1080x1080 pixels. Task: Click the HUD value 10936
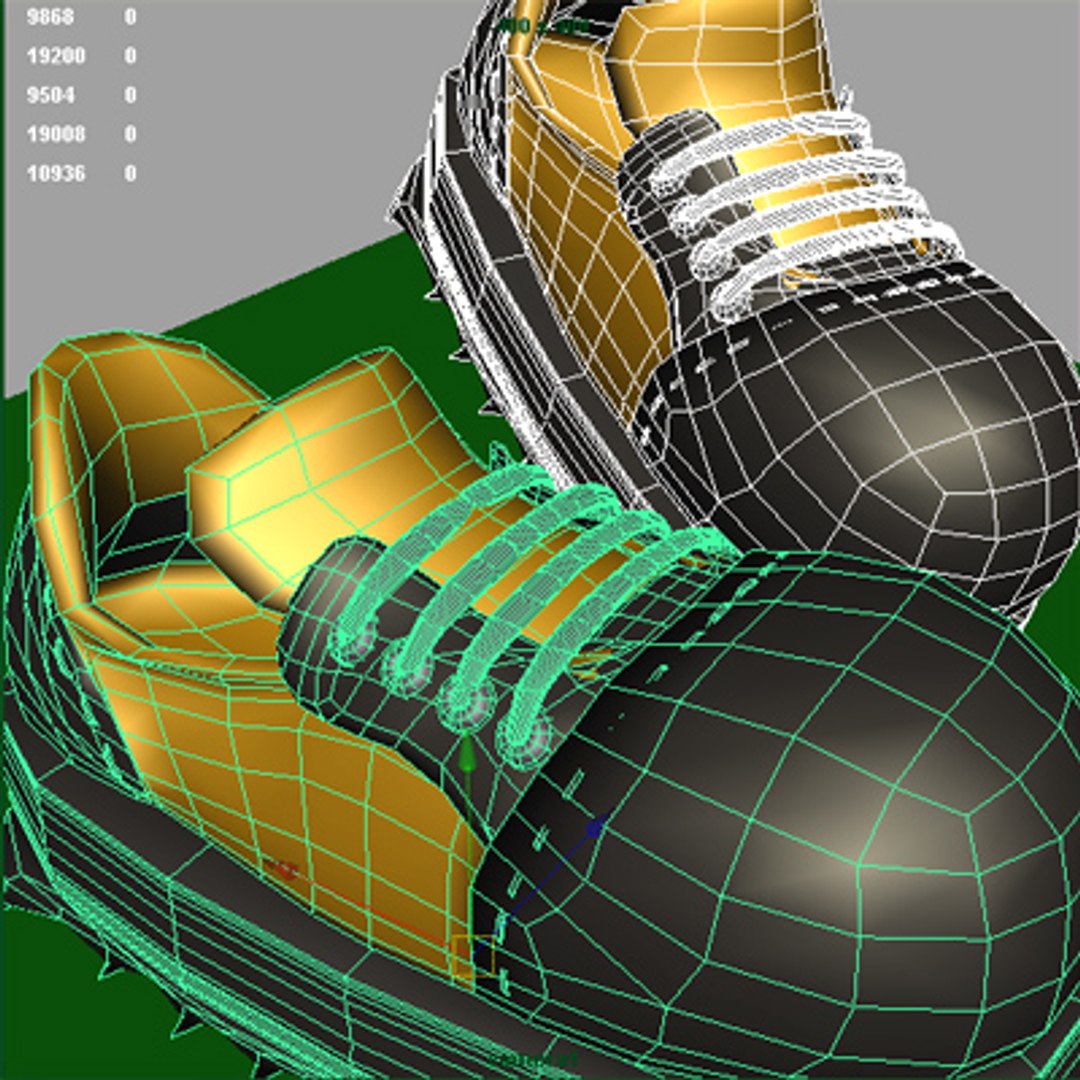click(56, 174)
